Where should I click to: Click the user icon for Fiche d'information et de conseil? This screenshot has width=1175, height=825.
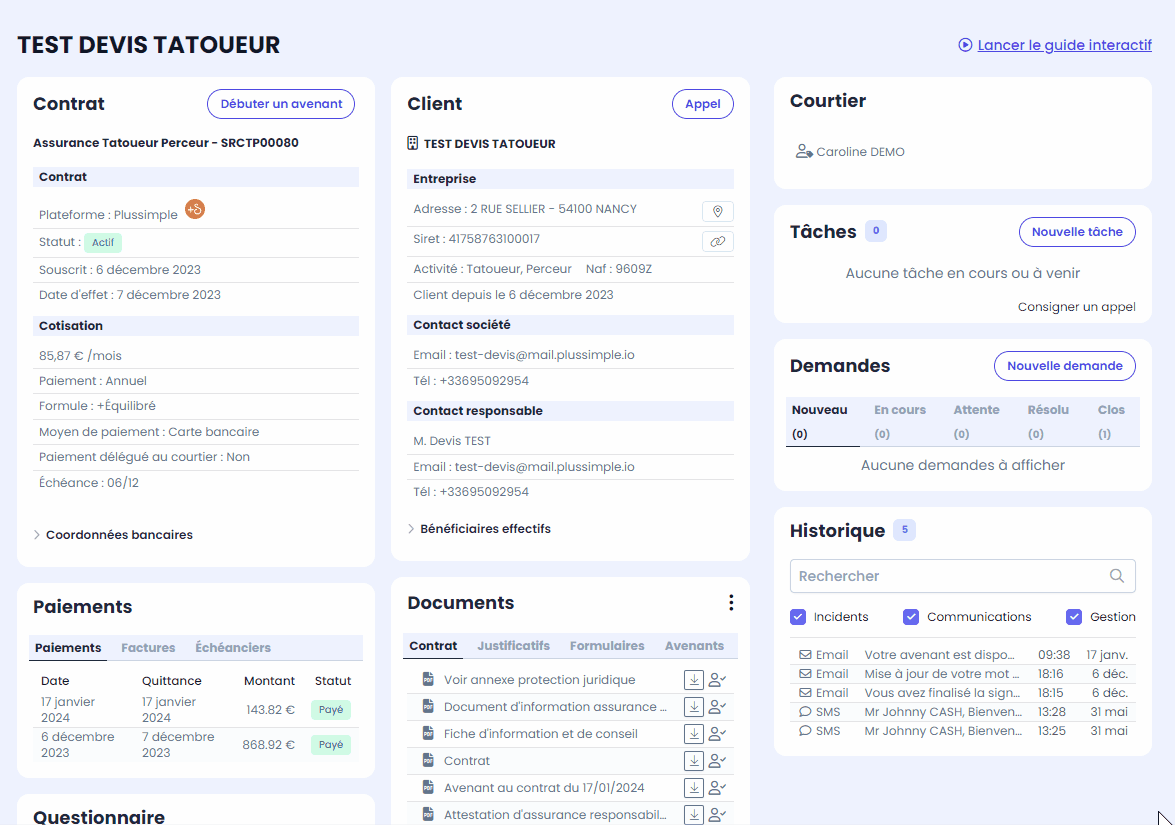717,734
